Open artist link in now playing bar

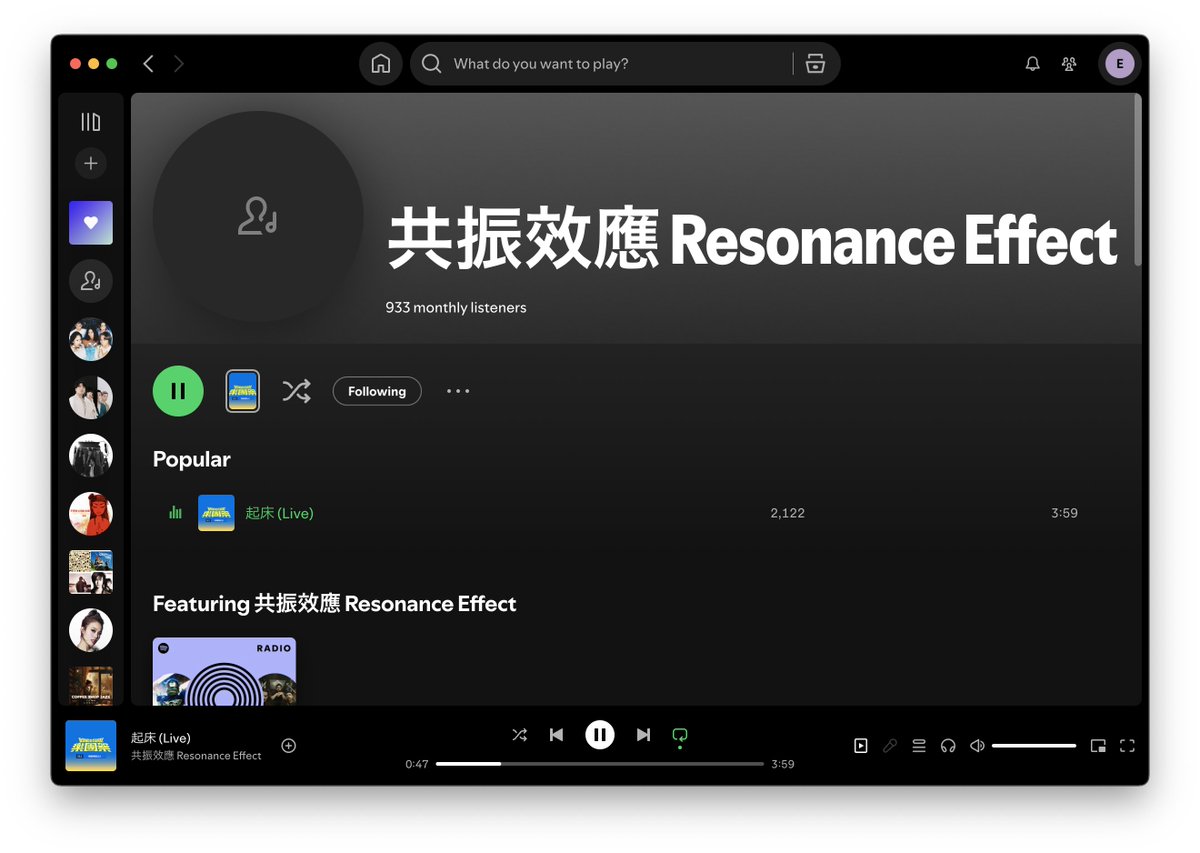pyautogui.click(x=196, y=756)
